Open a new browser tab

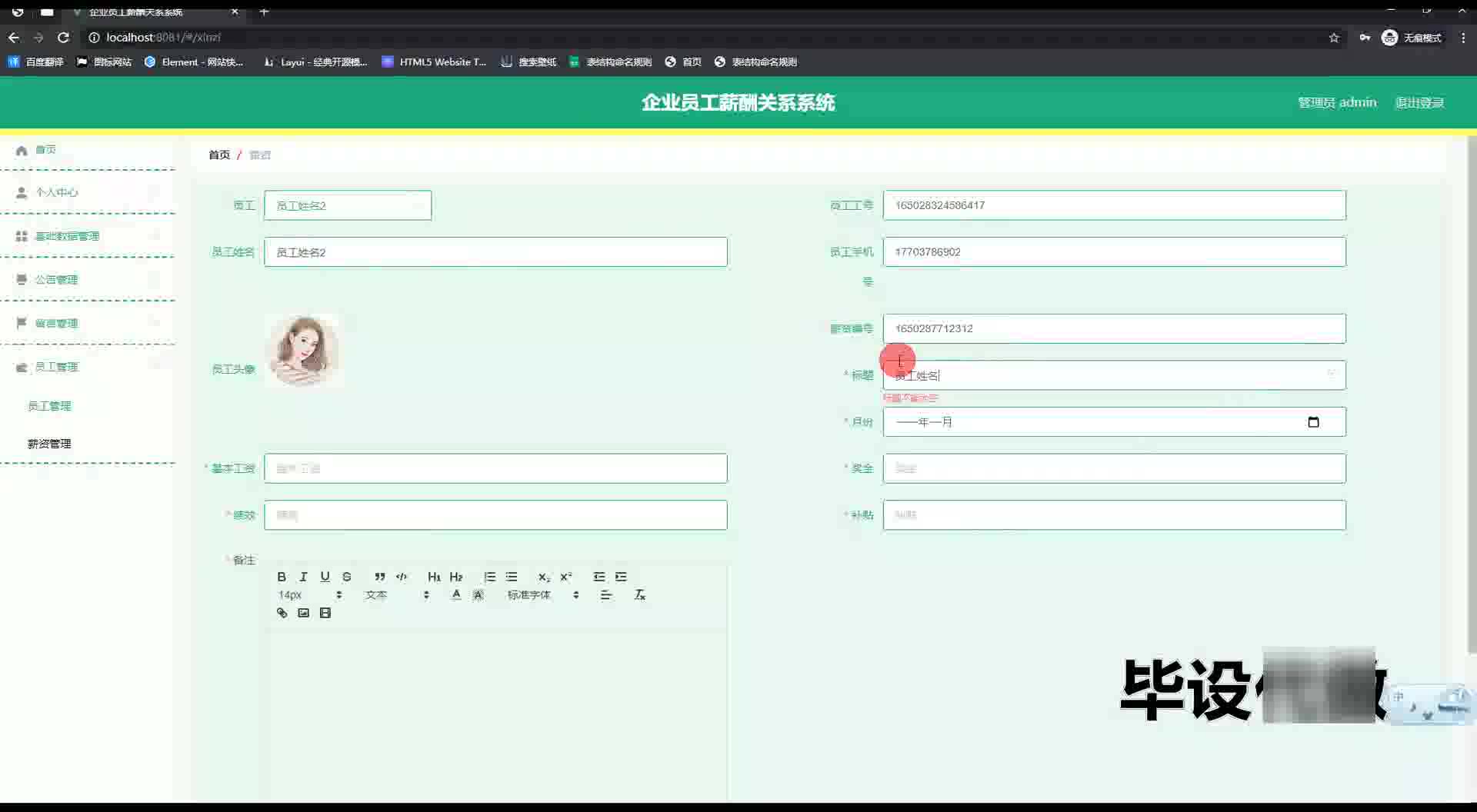tap(264, 12)
